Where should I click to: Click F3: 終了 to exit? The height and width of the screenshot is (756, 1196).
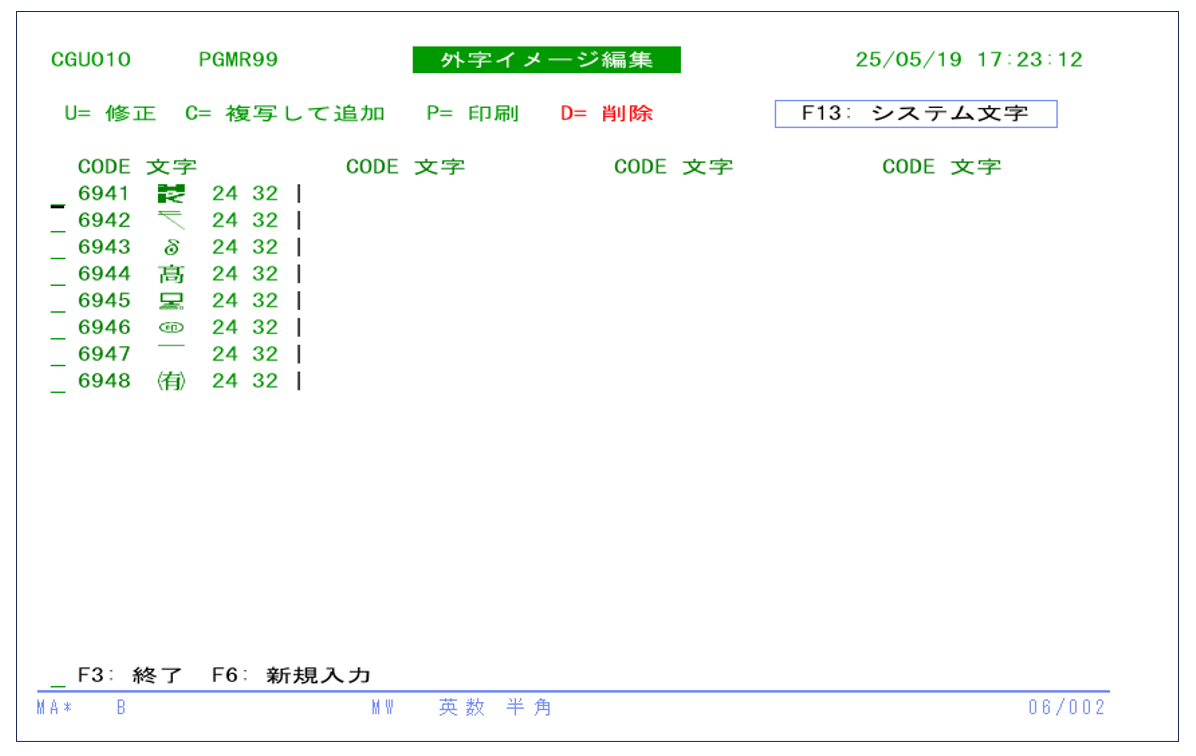point(130,675)
